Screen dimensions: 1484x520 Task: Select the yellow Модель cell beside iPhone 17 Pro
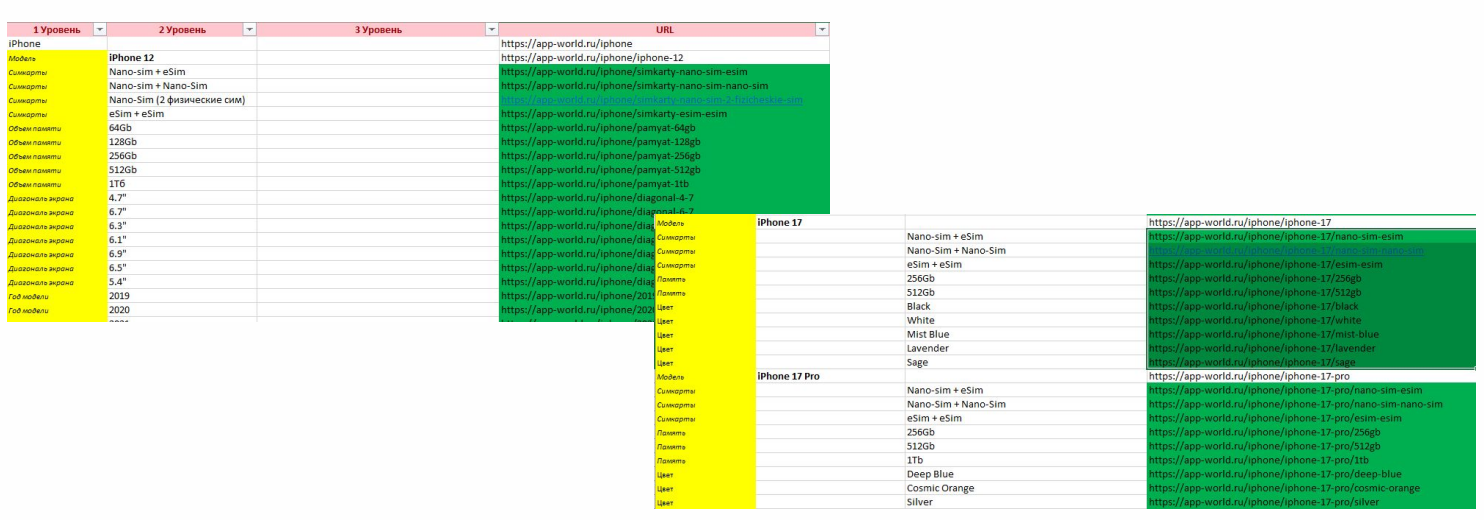click(671, 376)
